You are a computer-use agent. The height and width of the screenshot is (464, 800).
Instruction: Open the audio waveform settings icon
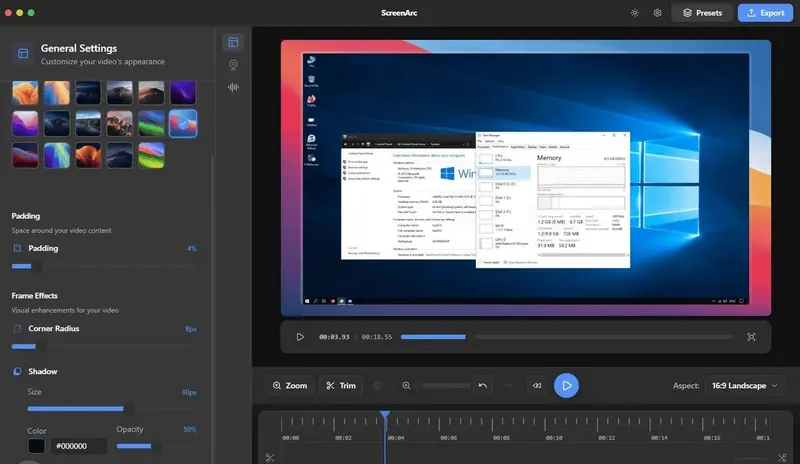coord(233,87)
